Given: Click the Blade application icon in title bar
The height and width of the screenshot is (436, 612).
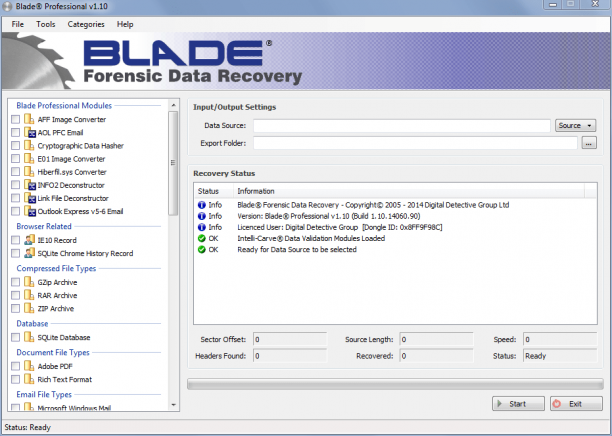Looking at the screenshot, I should click(x=7, y=6).
